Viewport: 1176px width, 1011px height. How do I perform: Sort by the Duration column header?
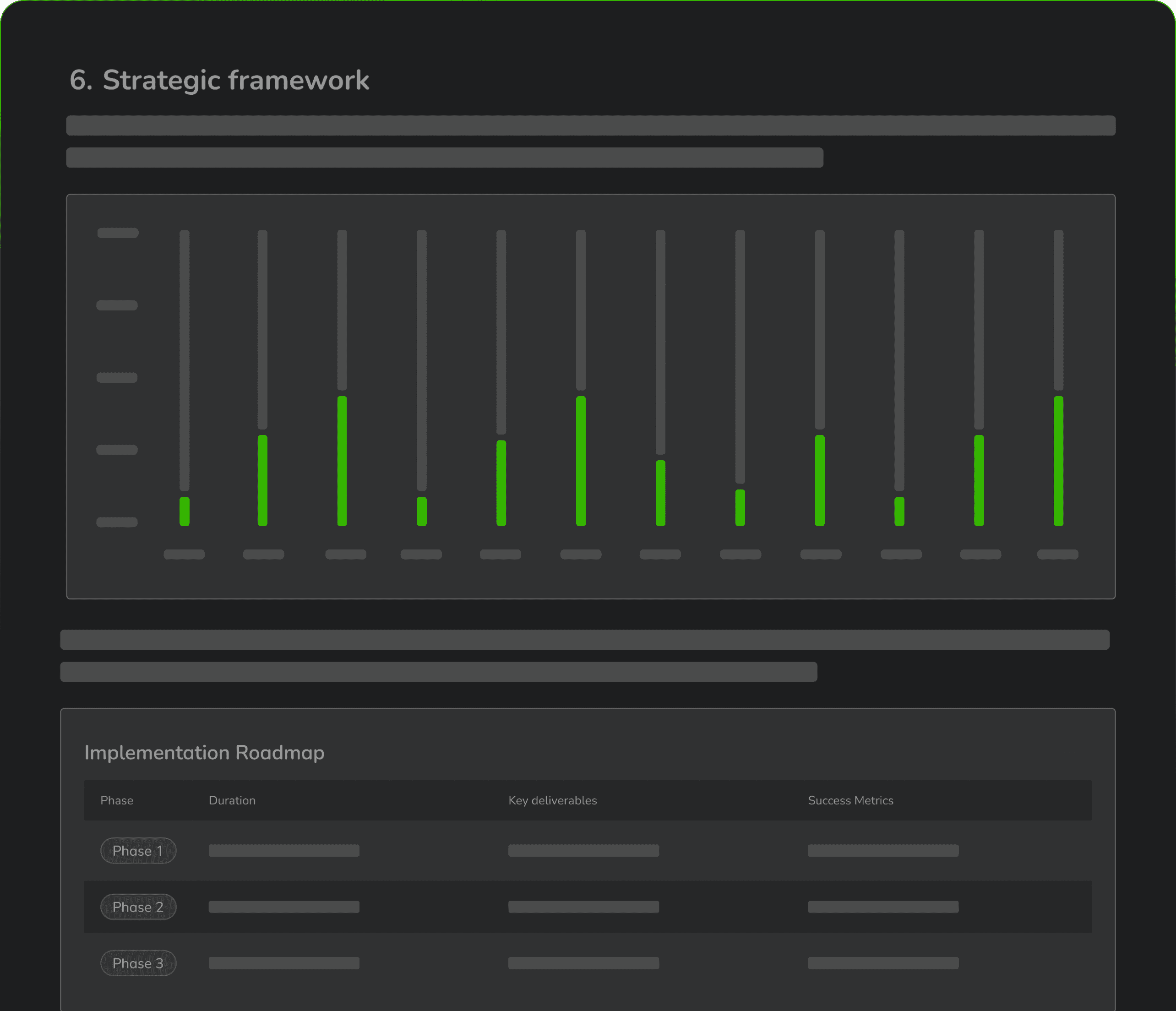click(232, 800)
